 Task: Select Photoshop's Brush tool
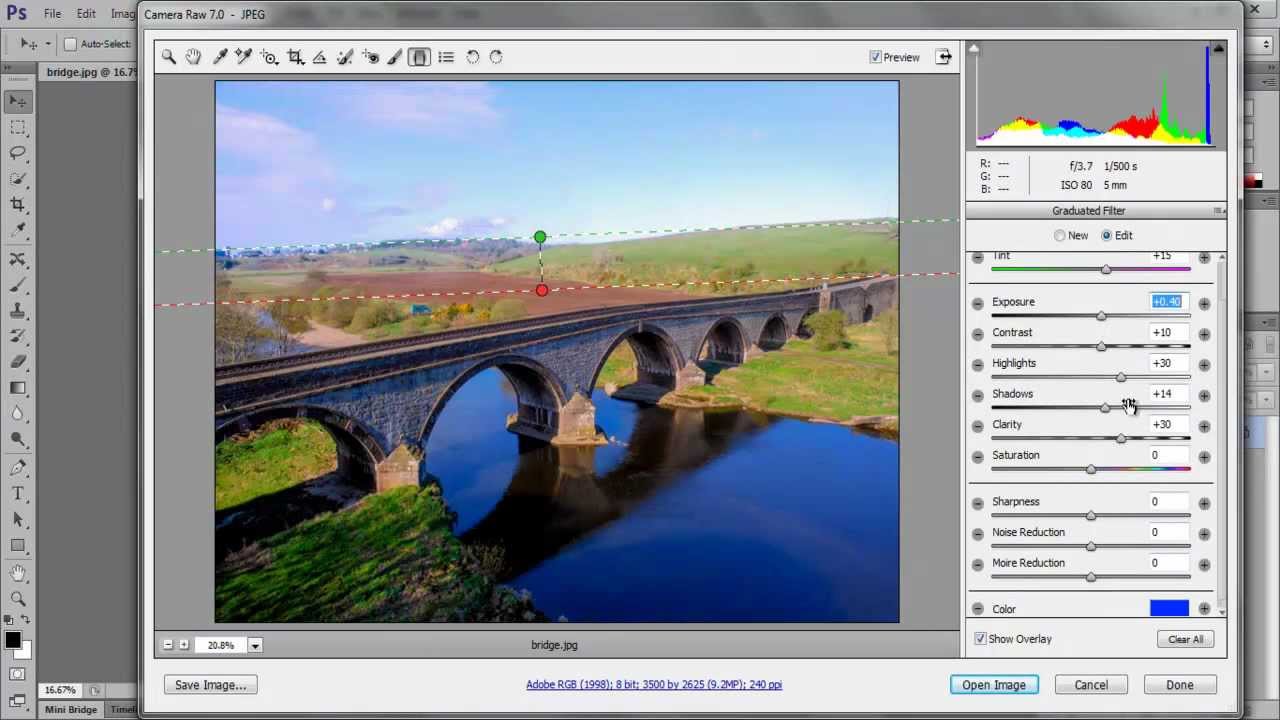point(18,285)
